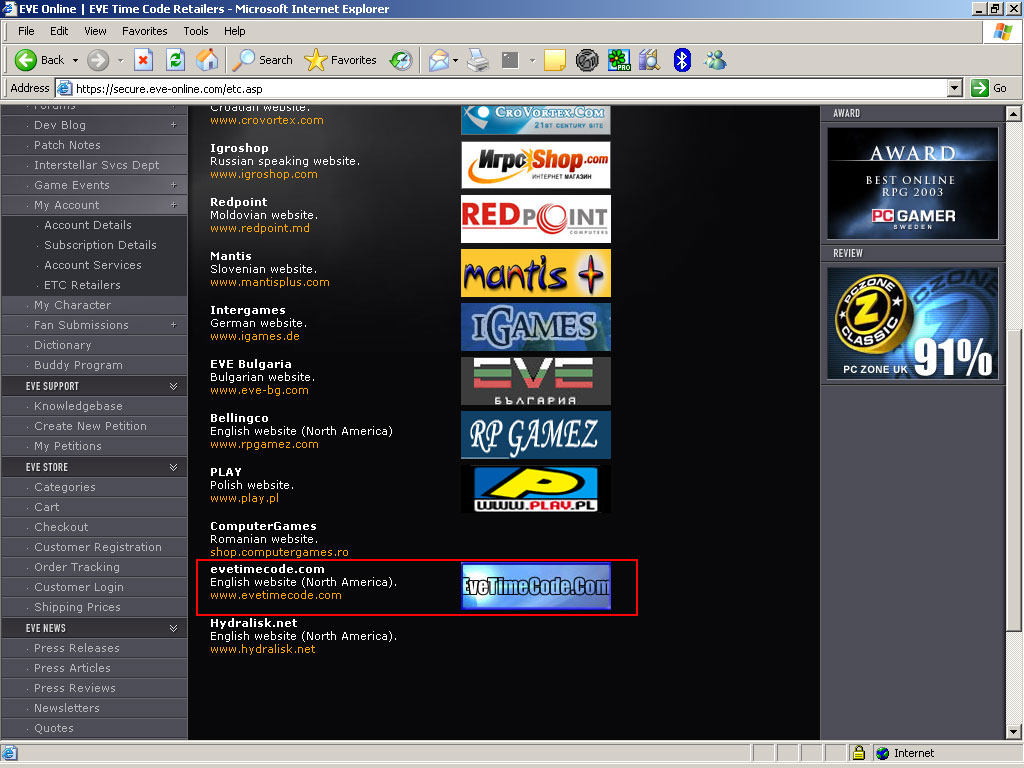This screenshot has width=1024, height=768.
Task: Click the Back arrow icon
Action: coord(25,60)
